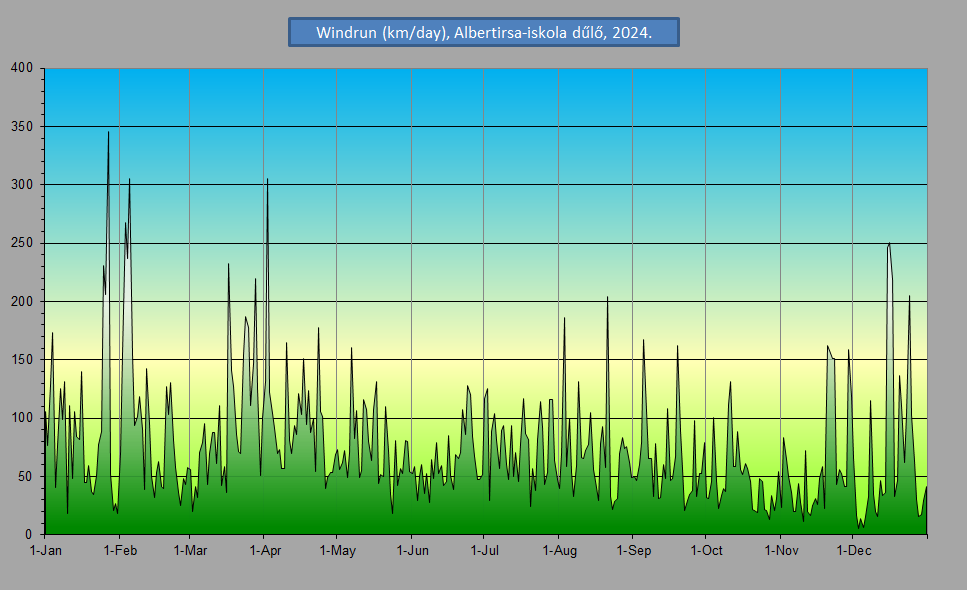Select the 250 km peak in mid-December

click(x=888, y=244)
